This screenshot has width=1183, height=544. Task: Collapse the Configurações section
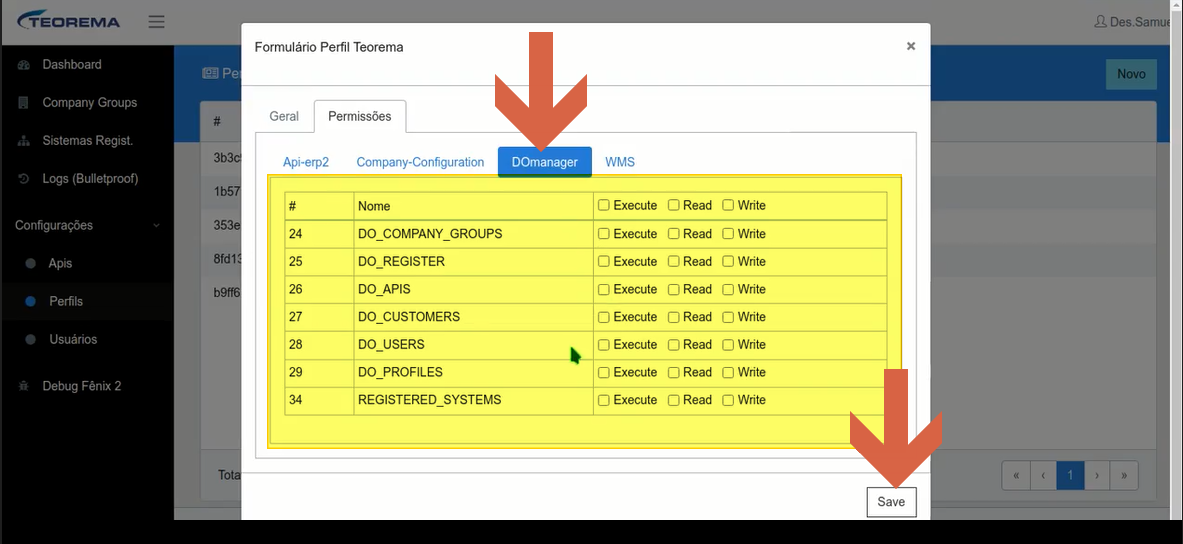tap(87, 225)
